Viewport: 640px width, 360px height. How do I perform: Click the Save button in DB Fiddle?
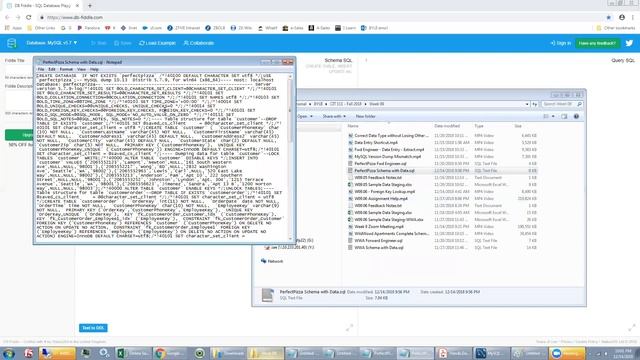click(123, 43)
